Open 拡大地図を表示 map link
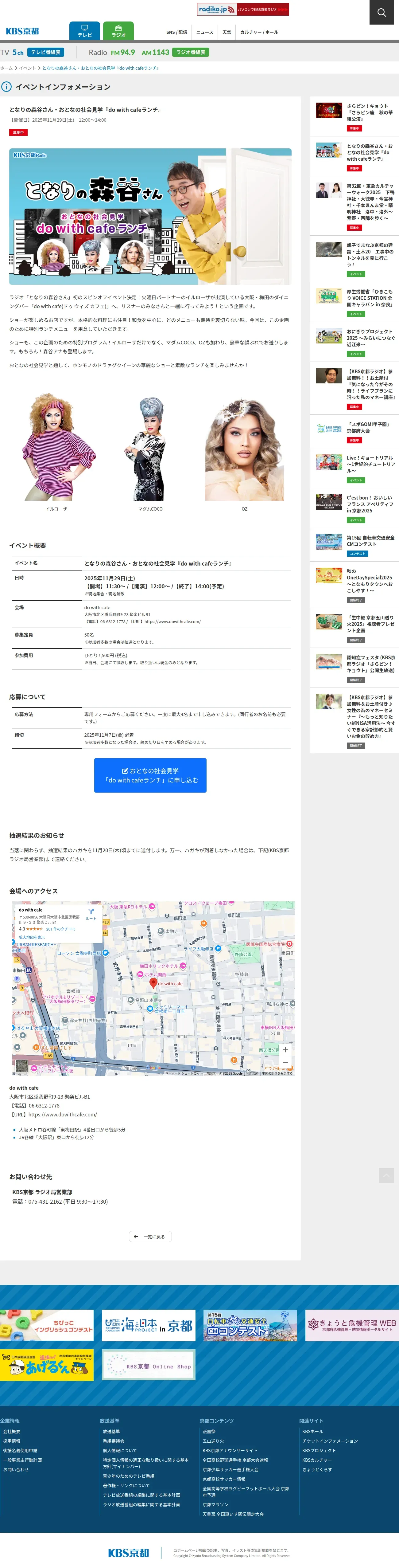 click(32, 937)
